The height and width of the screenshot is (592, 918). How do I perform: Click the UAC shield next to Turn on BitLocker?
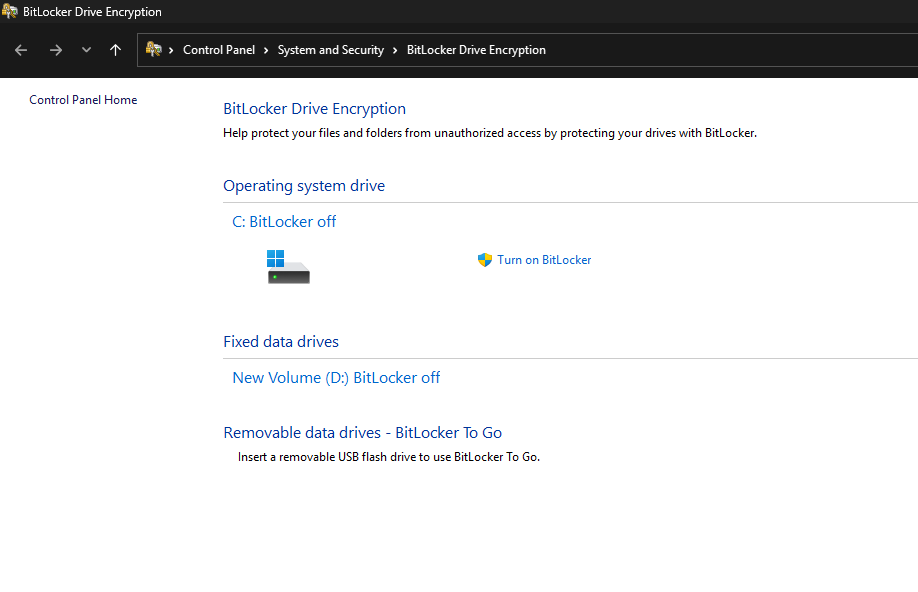tap(485, 259)
